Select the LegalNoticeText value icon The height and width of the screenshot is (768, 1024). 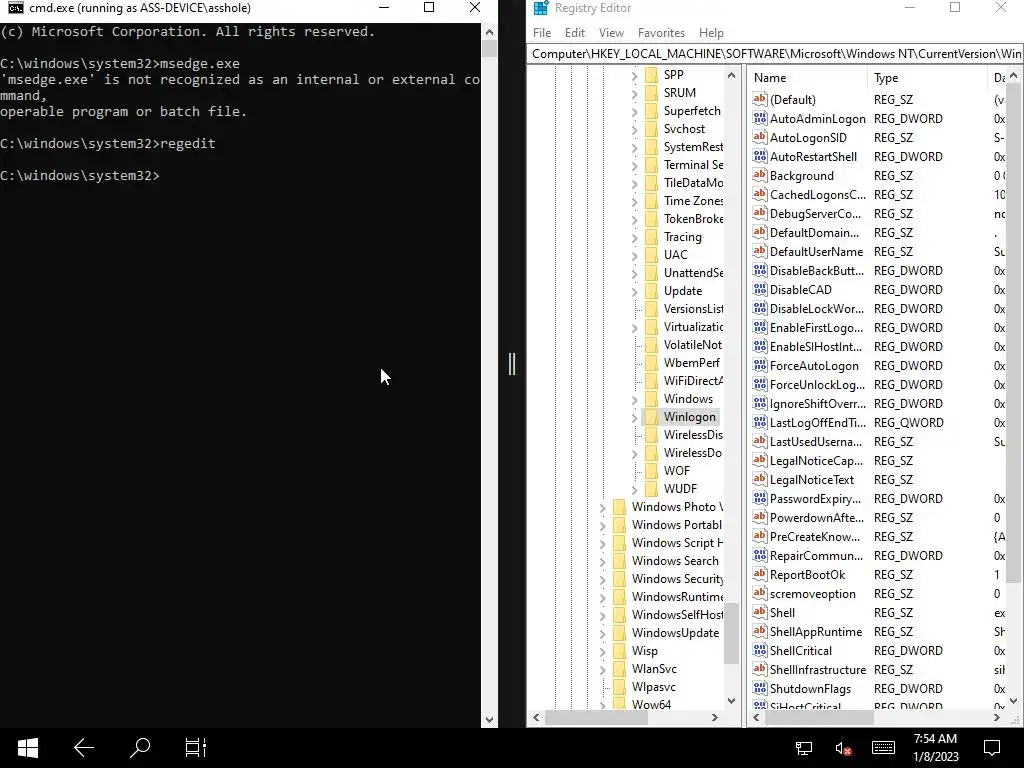coord(760,479)
